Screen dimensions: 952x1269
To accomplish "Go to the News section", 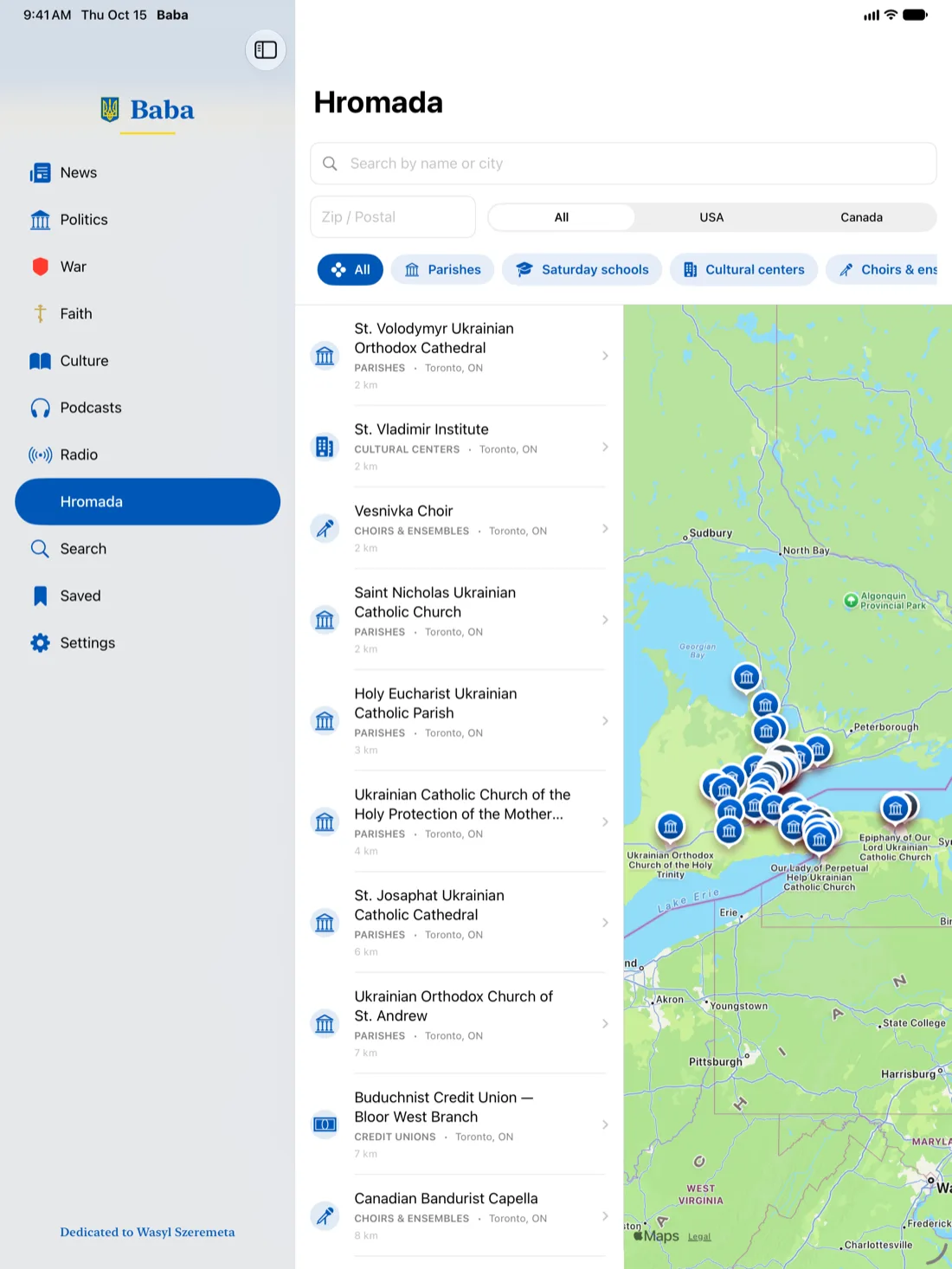I will click(148, 173).
